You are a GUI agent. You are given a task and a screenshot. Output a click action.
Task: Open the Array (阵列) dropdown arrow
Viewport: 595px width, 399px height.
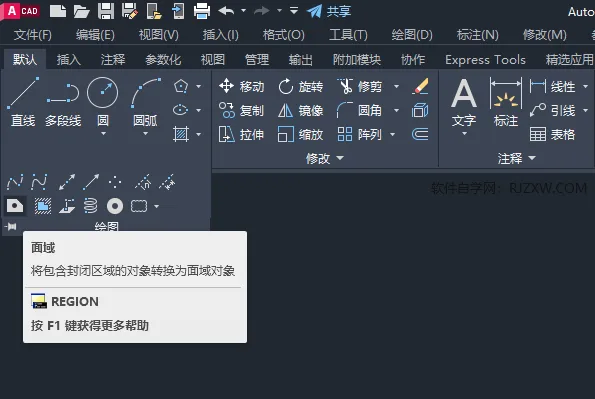point(393,134)
